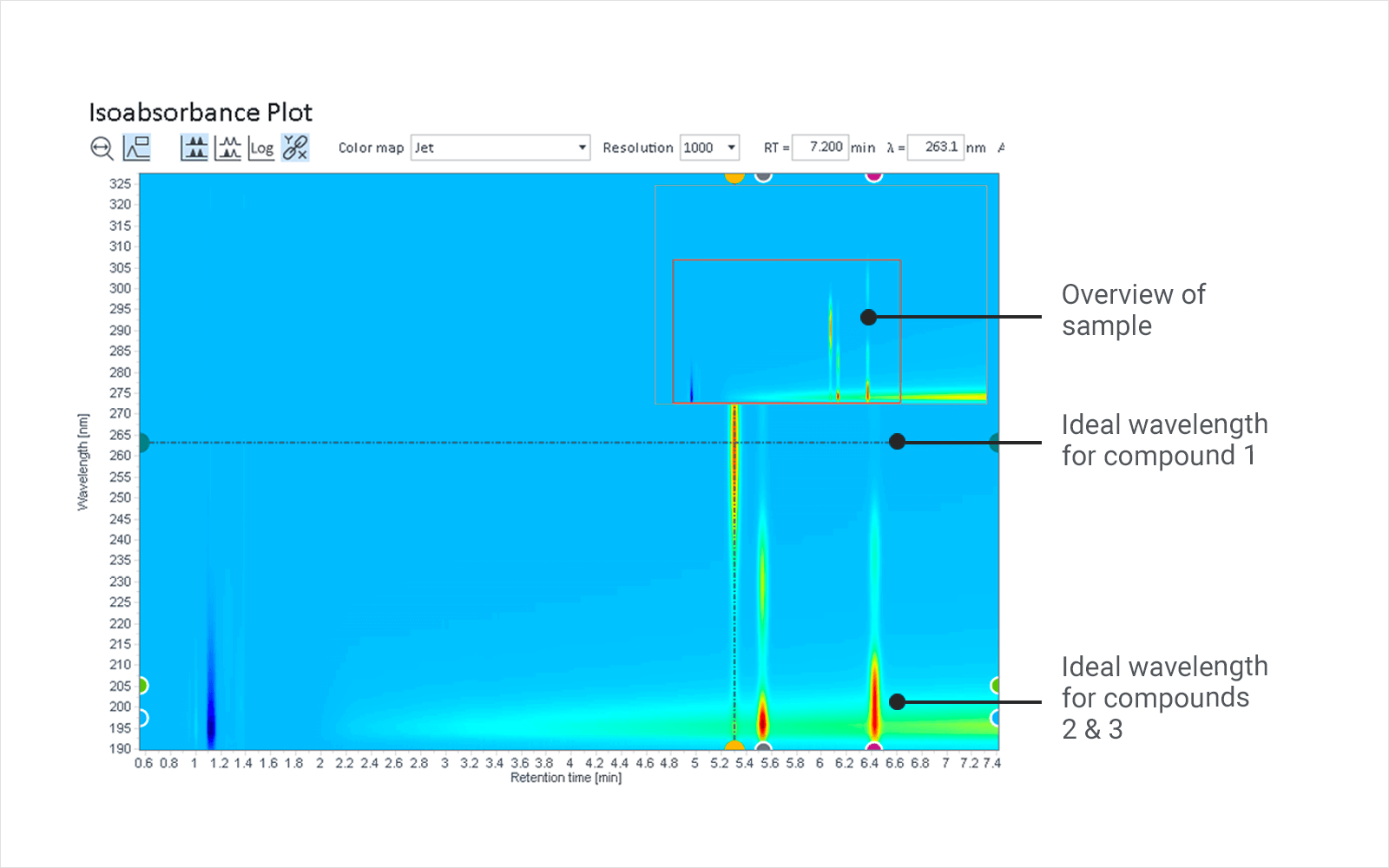1389x868 pixels.
Task: Select the outlined peaks display icon
Action: [x=228, y=148]
